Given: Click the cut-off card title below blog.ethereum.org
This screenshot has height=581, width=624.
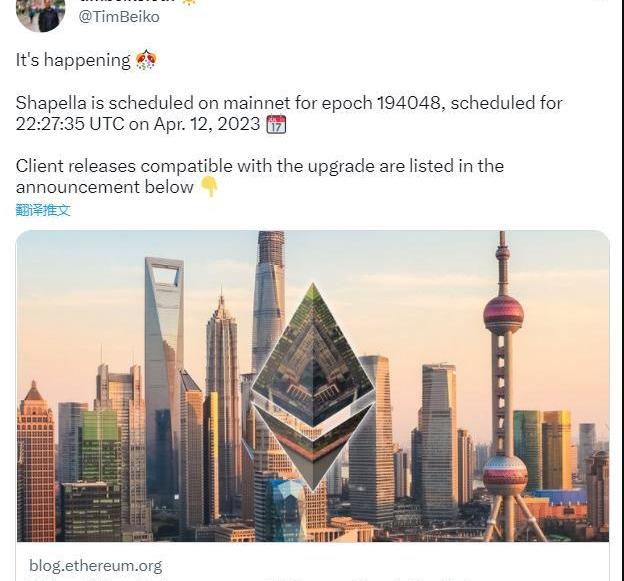Looking at the screenshot, I should tap(255, 579).
